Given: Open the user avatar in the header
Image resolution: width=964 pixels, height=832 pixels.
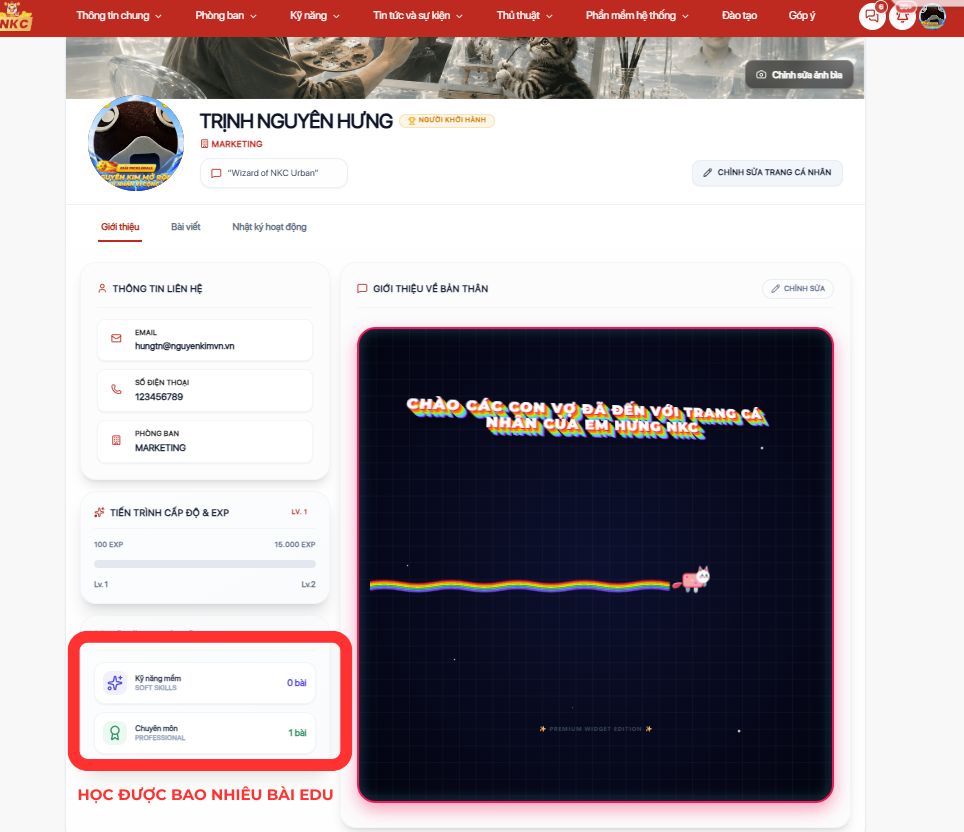Looking at the screenshot, I should click(x=932, y=16).
